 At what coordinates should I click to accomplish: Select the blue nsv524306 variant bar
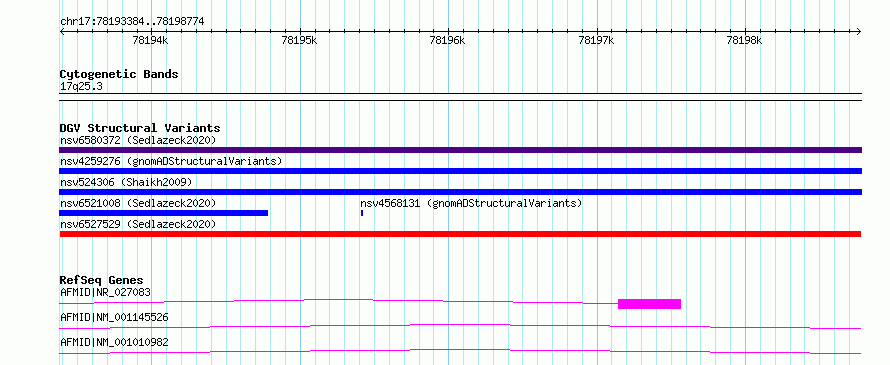(460, 192)
